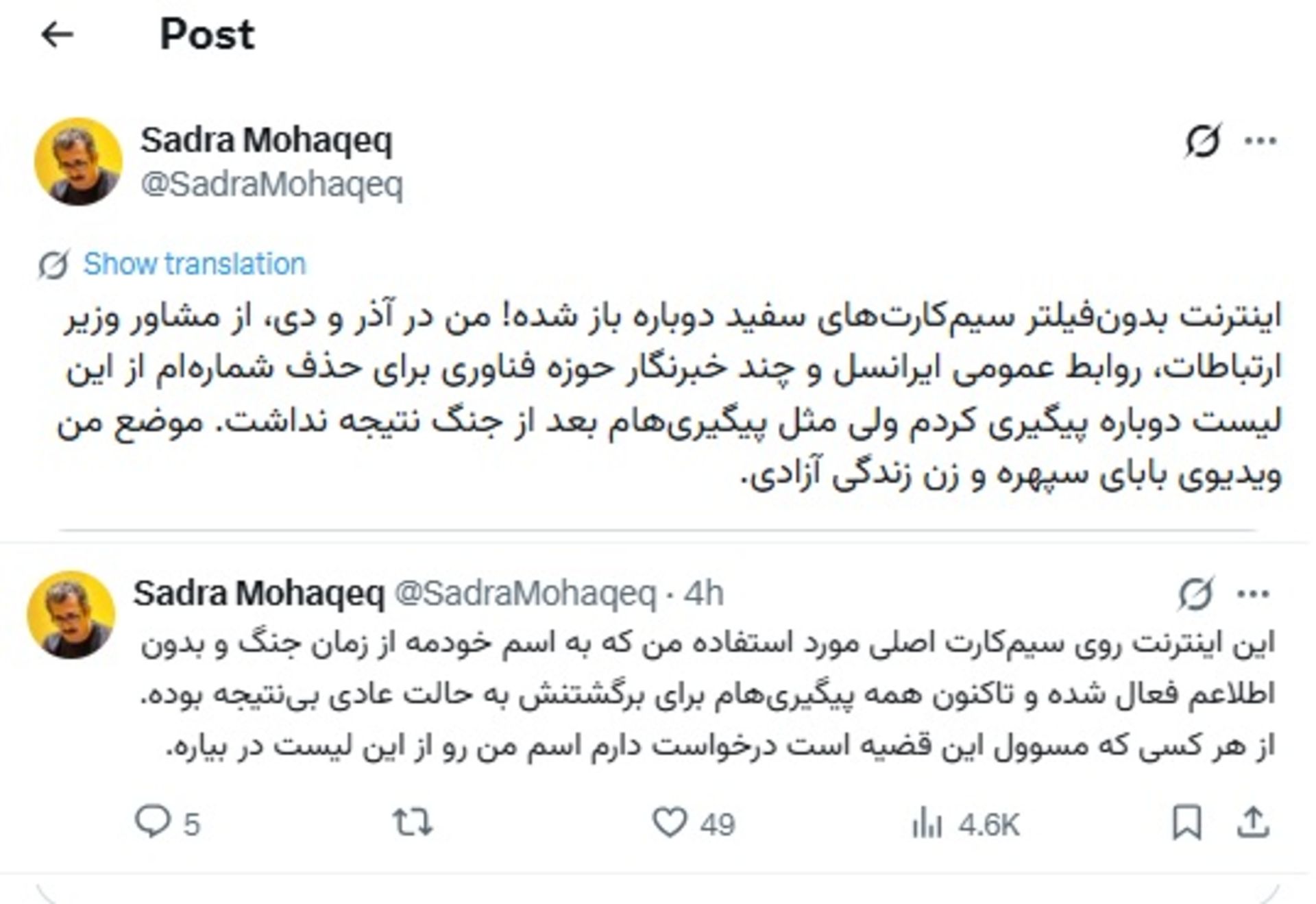
Task: Open the 4h timestamp of the reply
Action: tap(704, 594)
